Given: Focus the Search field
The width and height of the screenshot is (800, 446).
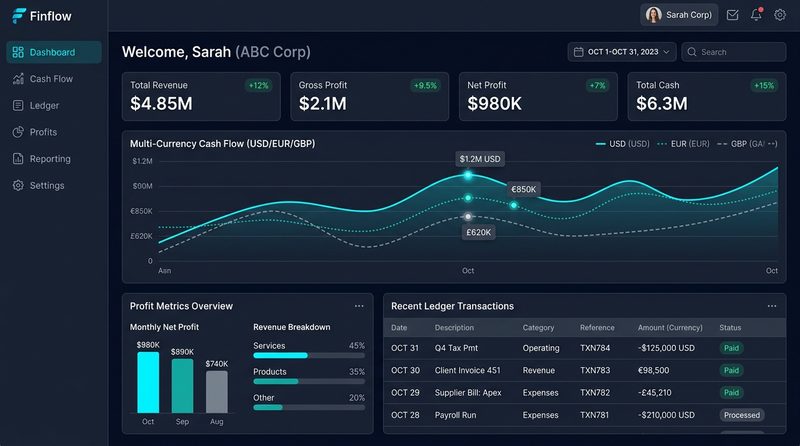Looking at the screenshot, I should click(734, 52).
